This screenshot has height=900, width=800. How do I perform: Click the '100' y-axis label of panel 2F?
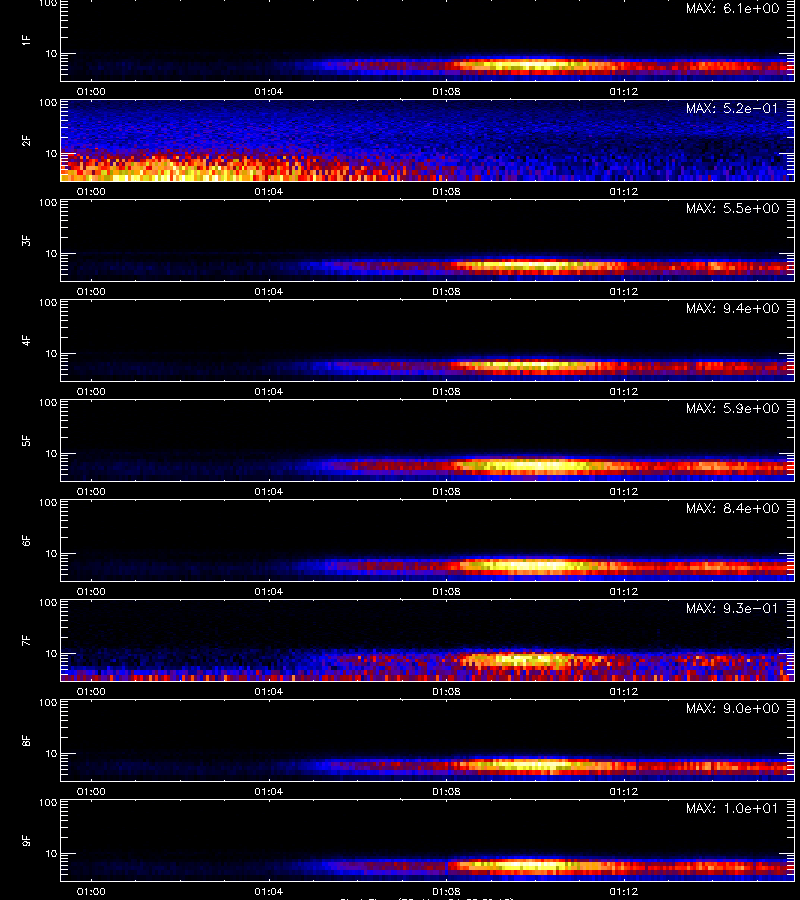[x=48, y=103]
